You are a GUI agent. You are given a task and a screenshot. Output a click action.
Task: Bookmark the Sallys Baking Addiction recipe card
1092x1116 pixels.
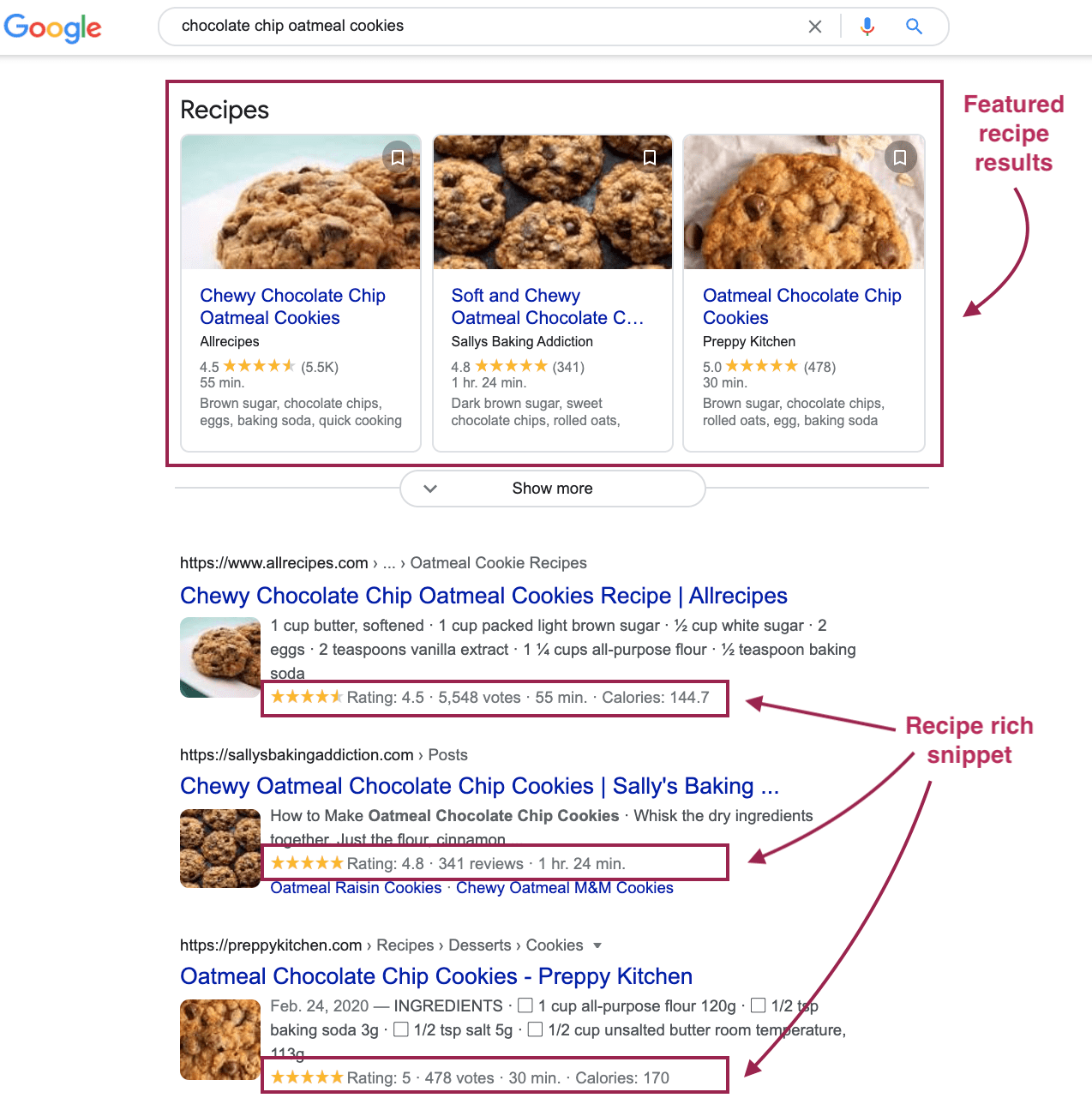tap(650, 158)
